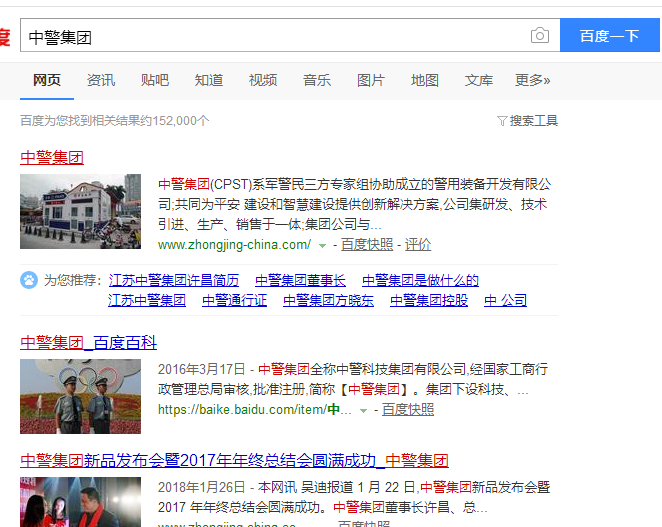Click suggested search 中警集团董事长
Image resolution: width=662 pixels, height=527 pixels.
tap(300, 280)
